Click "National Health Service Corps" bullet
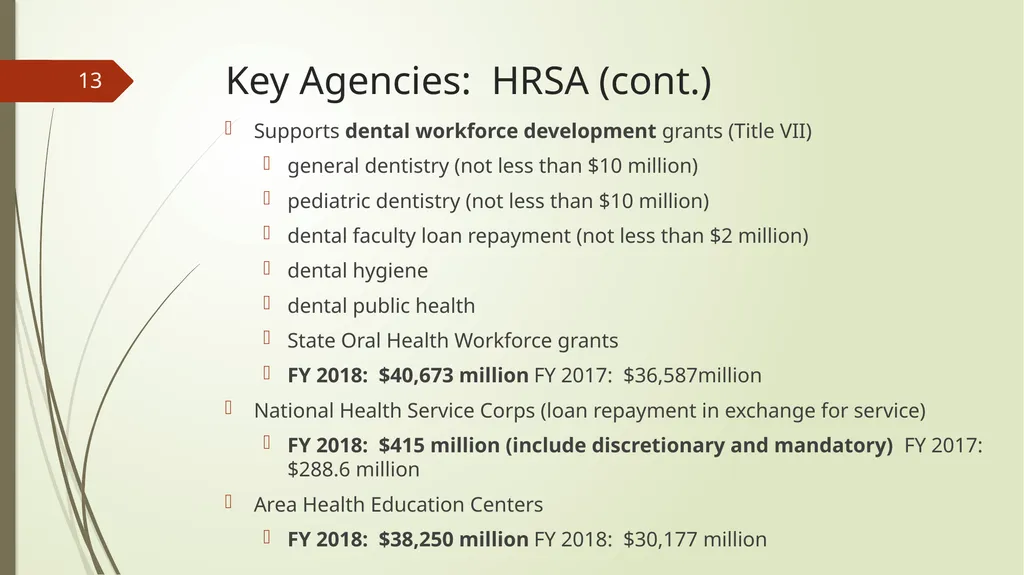The width and height of the screenshot is (1024, 575). (x=589, y=410)
